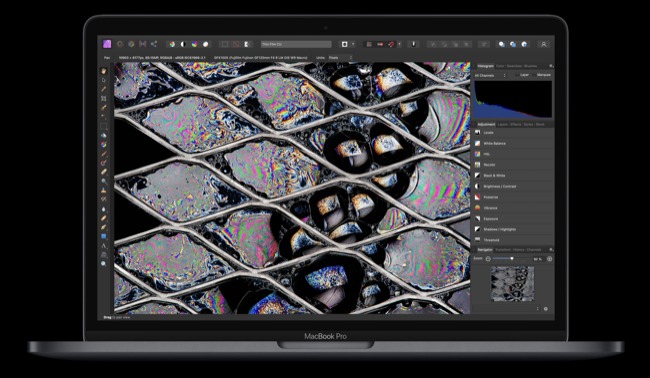Open the History tab
The width and height of the screenshot is (650, 378).
[x=519, y=250]
